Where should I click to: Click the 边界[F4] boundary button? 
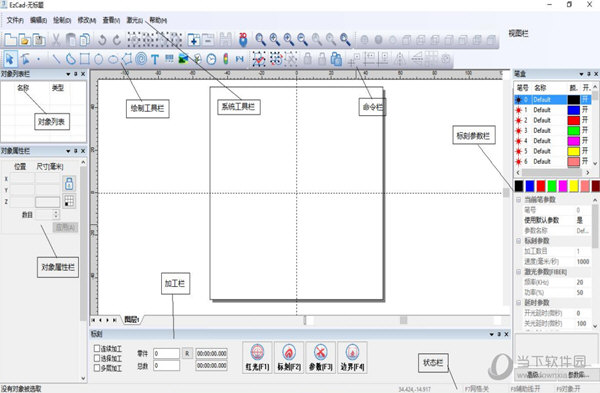[352, 357]
